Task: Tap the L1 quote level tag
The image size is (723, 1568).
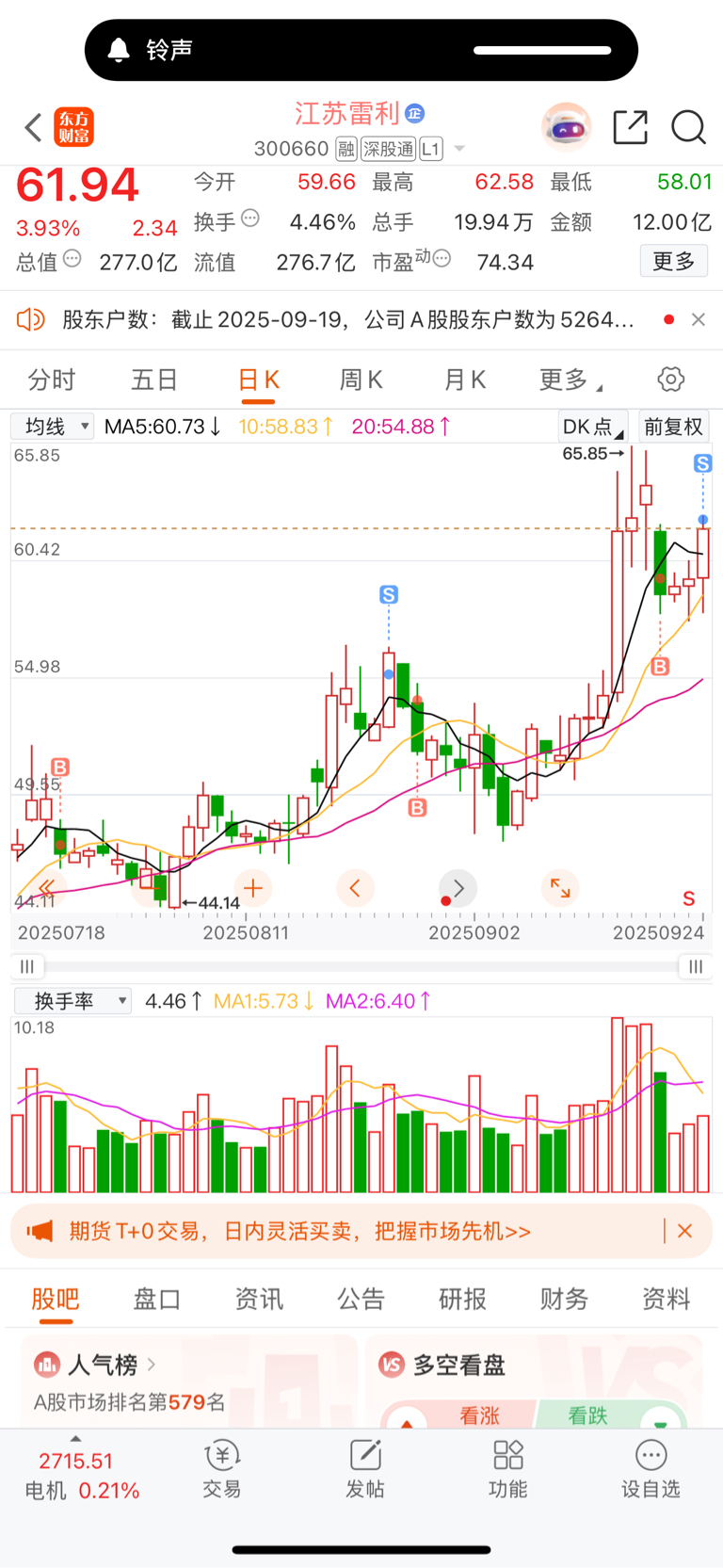Action: pyautogui.click(x=430, y=149)
